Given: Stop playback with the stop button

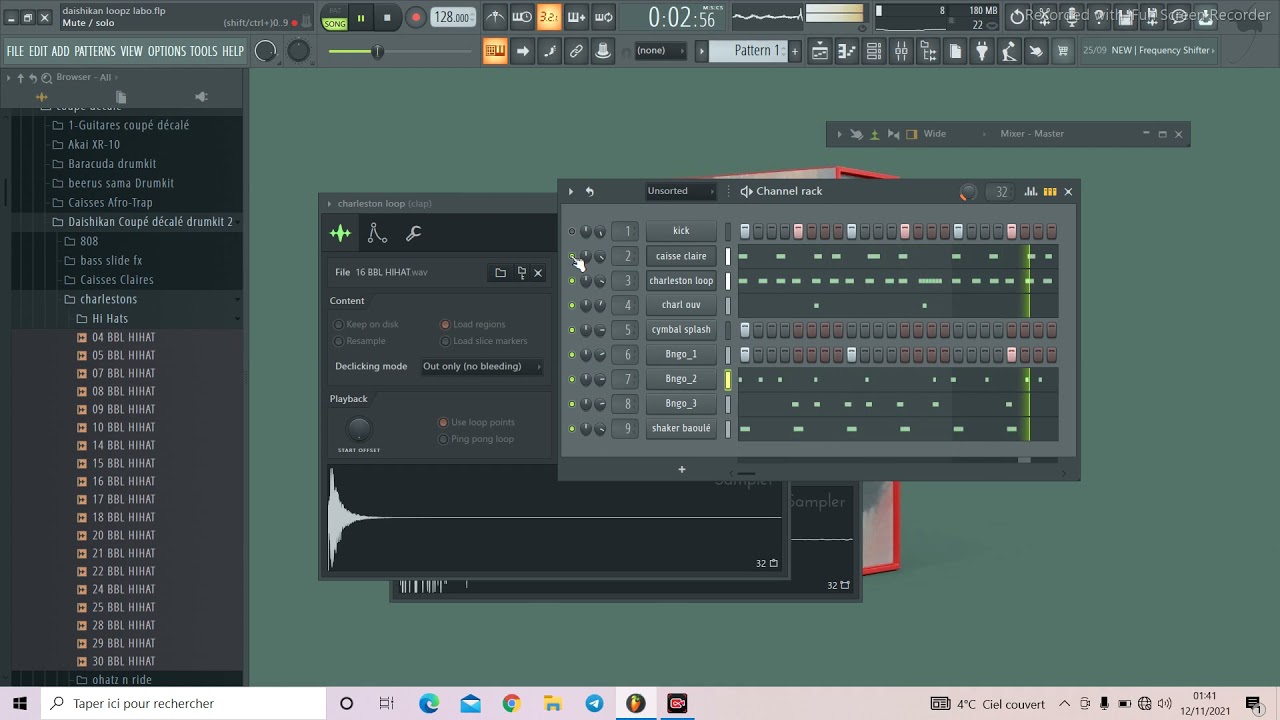Looking at the screenshot, I should (388, 18).
